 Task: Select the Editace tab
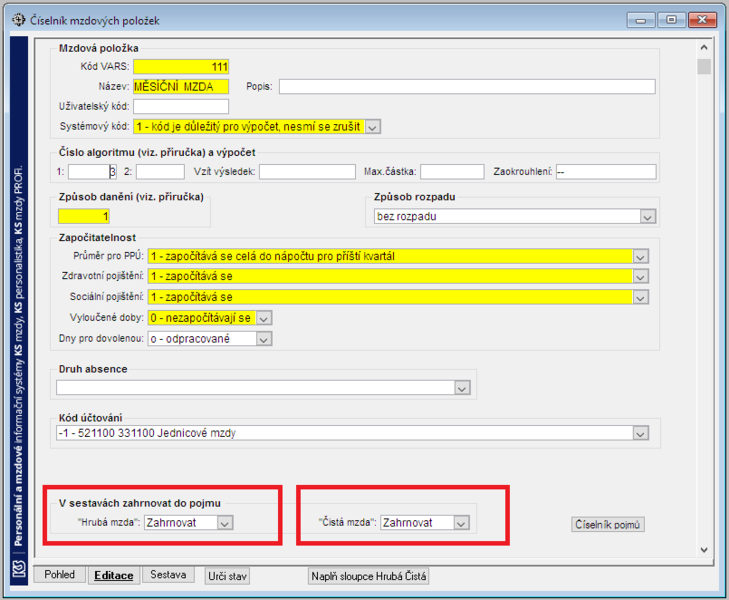[114, 575]
